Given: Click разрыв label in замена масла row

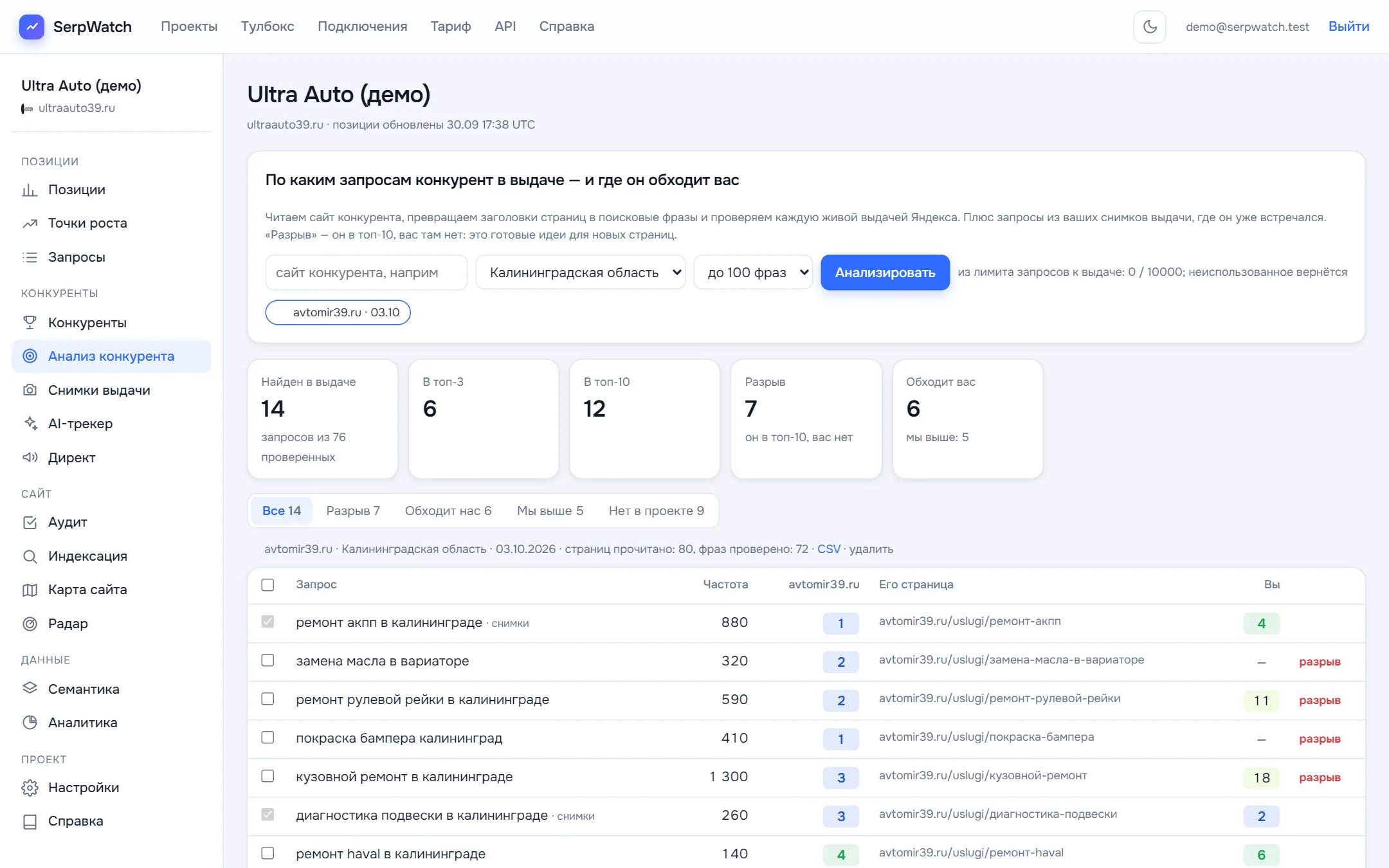Looking at the screenshot, I should (x=1320, y=662).
